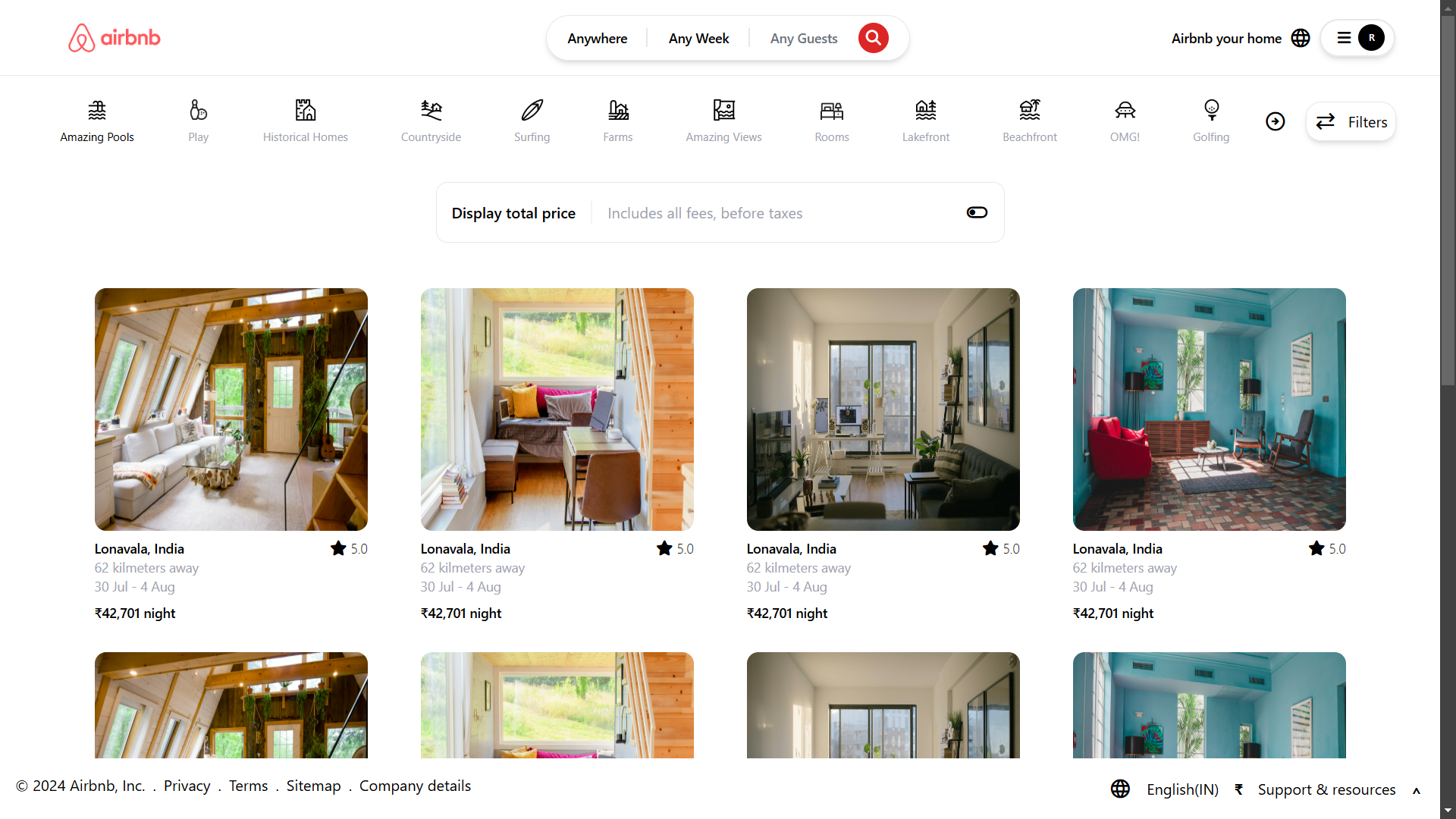Select the Surfing category icon
This screenshot has height=819, width=1456.
532,111
